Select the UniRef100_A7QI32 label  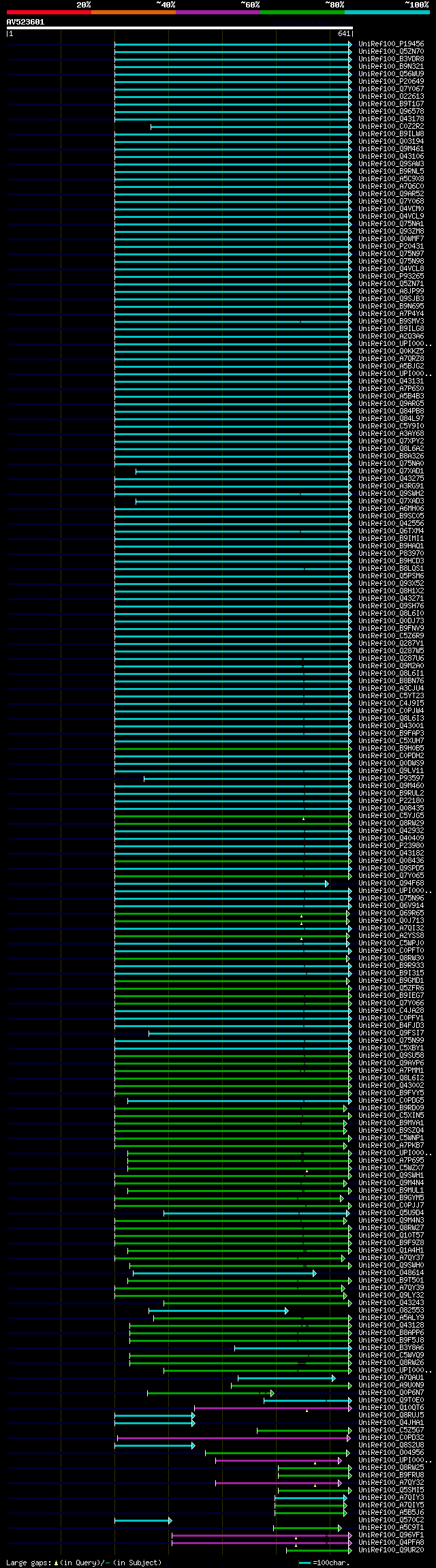coord(391,928)
